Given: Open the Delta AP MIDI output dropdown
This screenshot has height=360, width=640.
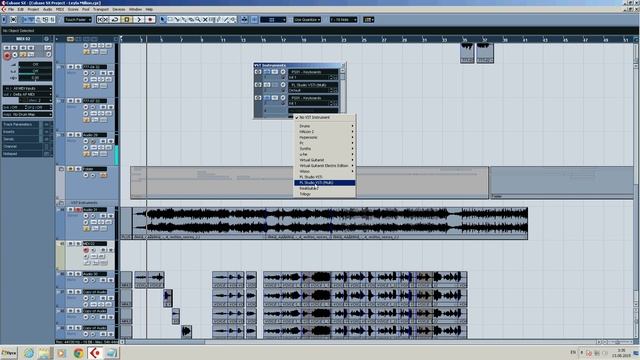Looking at the screenshot, I should 27,94.
